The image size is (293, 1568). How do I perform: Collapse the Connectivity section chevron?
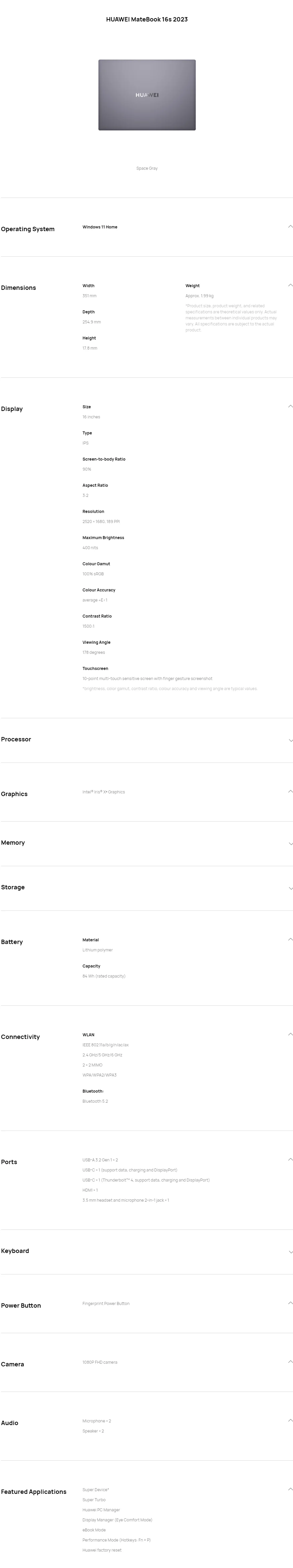pos(290,1034)
